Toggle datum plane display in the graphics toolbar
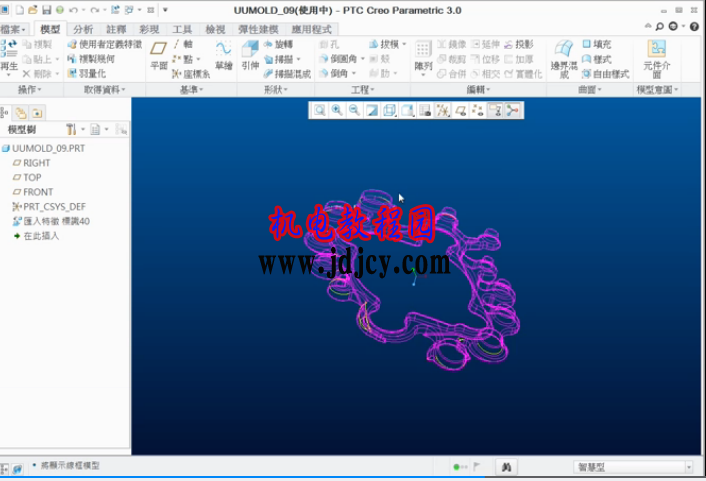The width and height of the screenshot is (706, 481). pos(460,110)
